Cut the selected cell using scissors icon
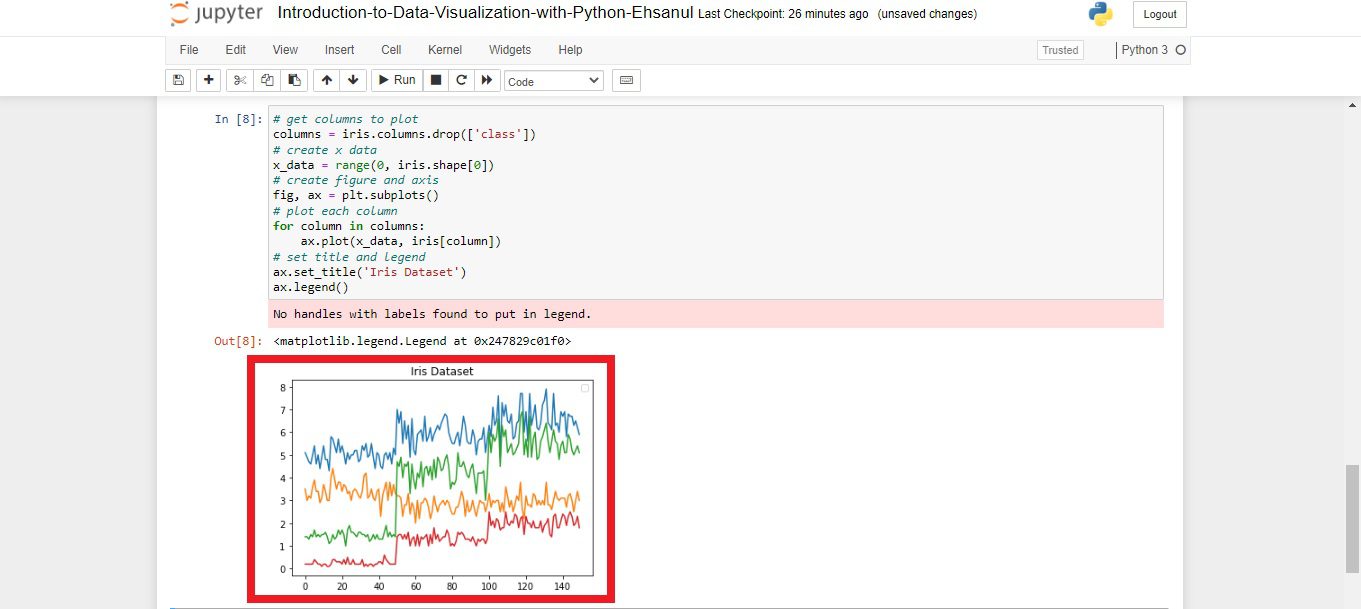The image size is (1361, 609). (239, 80)
